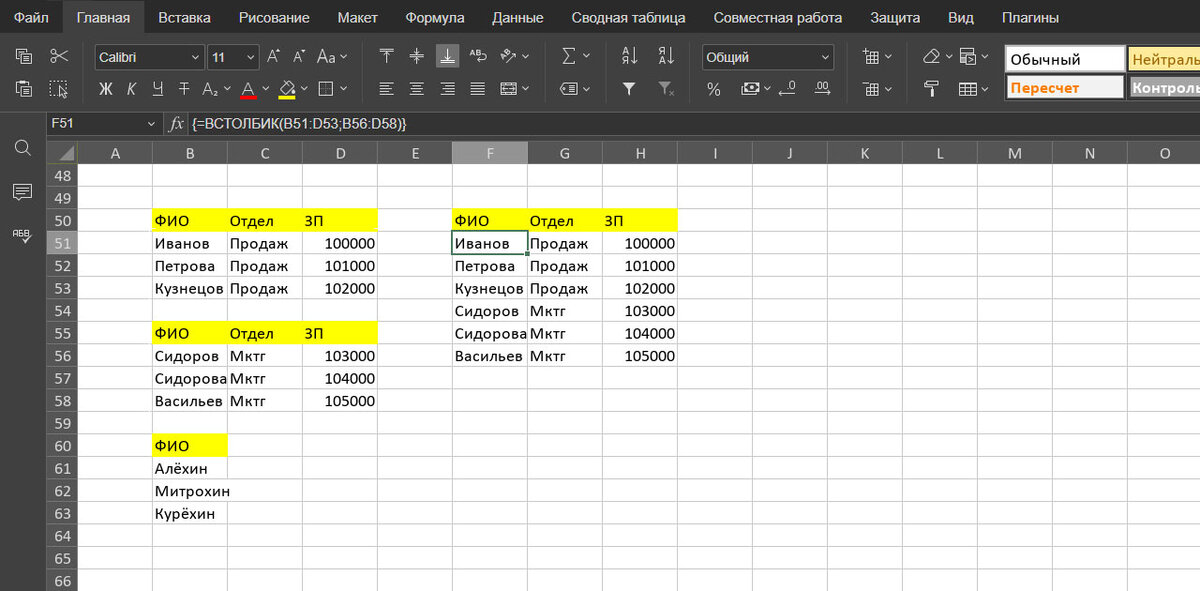
Task: Open the named ranges menu
Action: [x=575, y=89]
